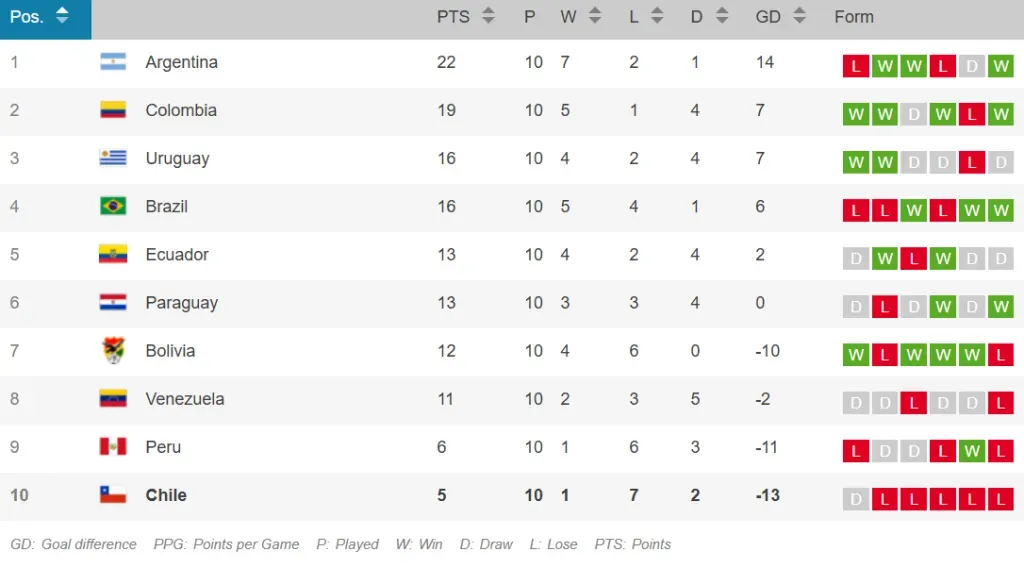Open the Venezuela team link

tap(184, 399)
